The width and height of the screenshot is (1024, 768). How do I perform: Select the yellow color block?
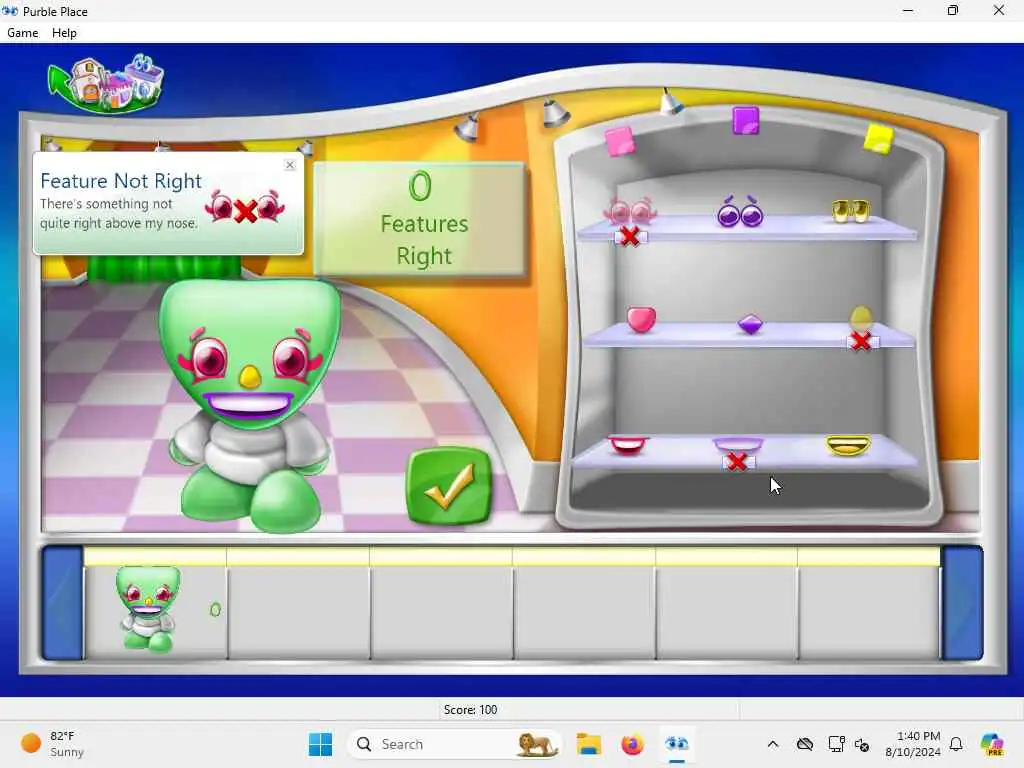(878, 139)
